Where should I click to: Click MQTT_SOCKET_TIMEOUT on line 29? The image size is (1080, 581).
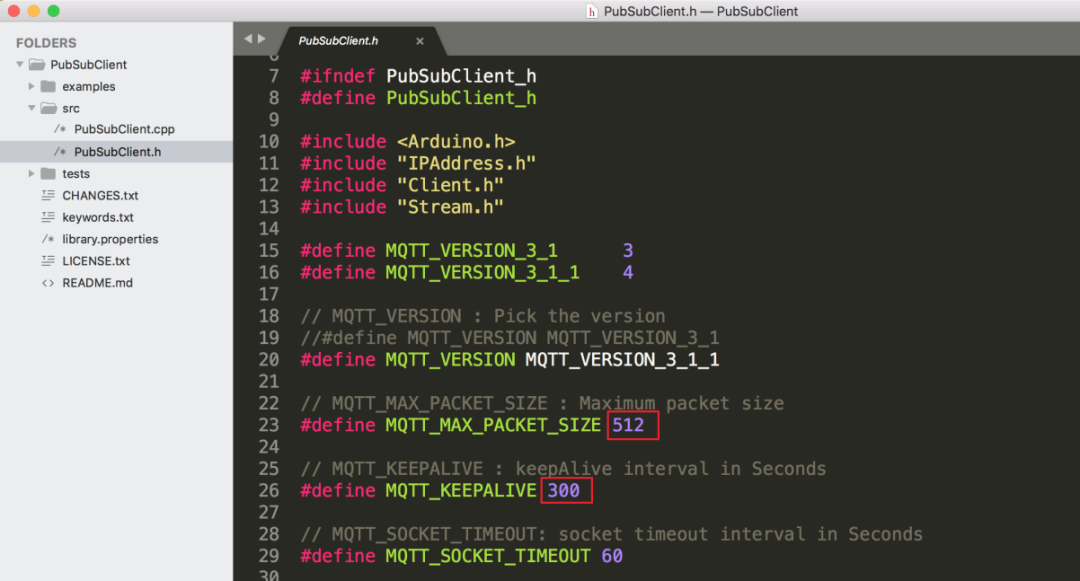pos(488,556)
